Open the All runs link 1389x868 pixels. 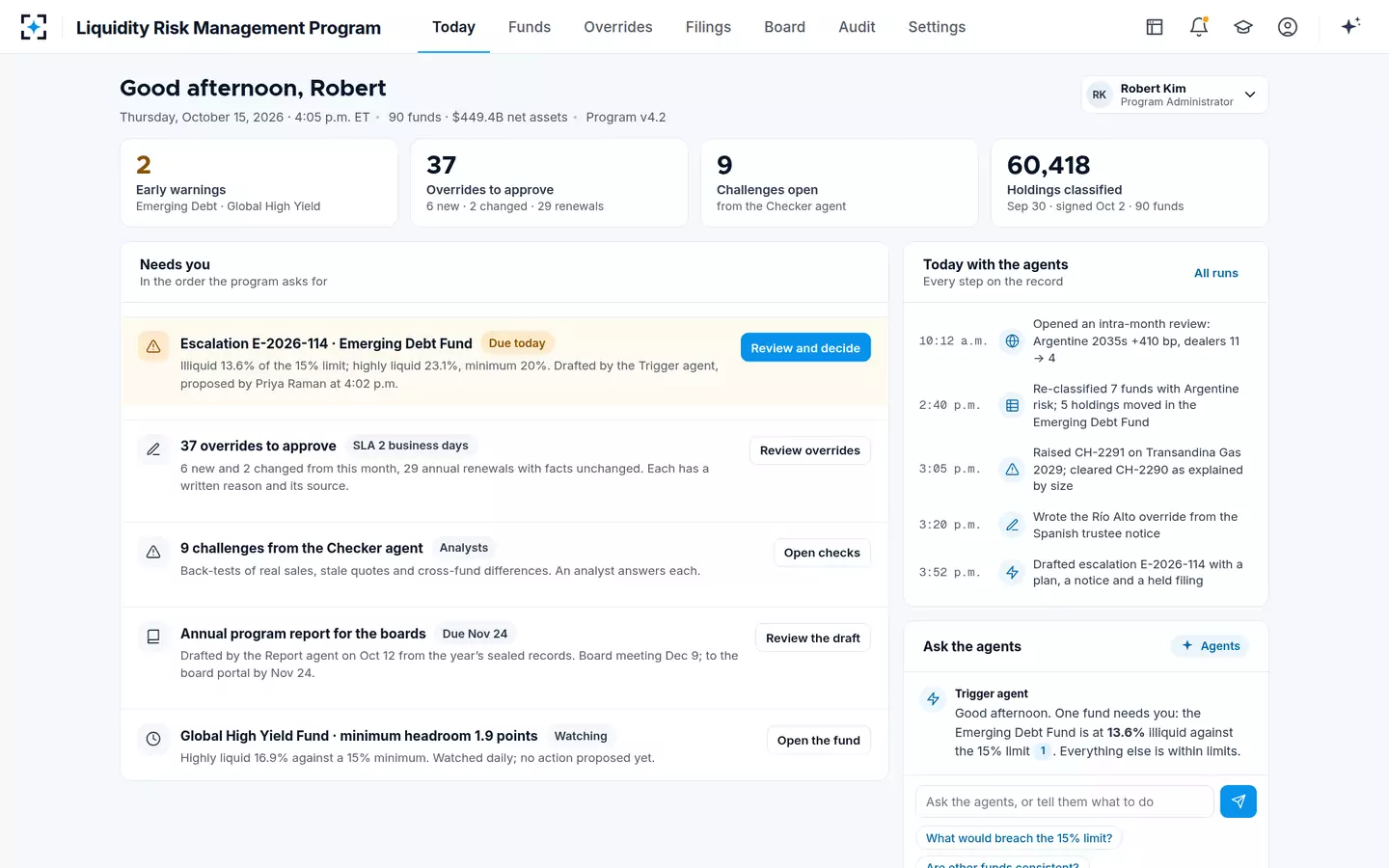[1216, 273]
